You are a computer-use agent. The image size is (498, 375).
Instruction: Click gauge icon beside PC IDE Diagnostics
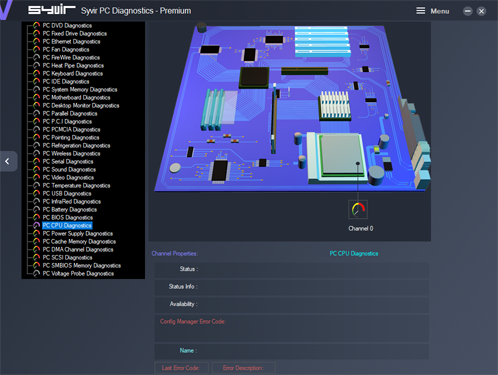[x=36, y=81]
